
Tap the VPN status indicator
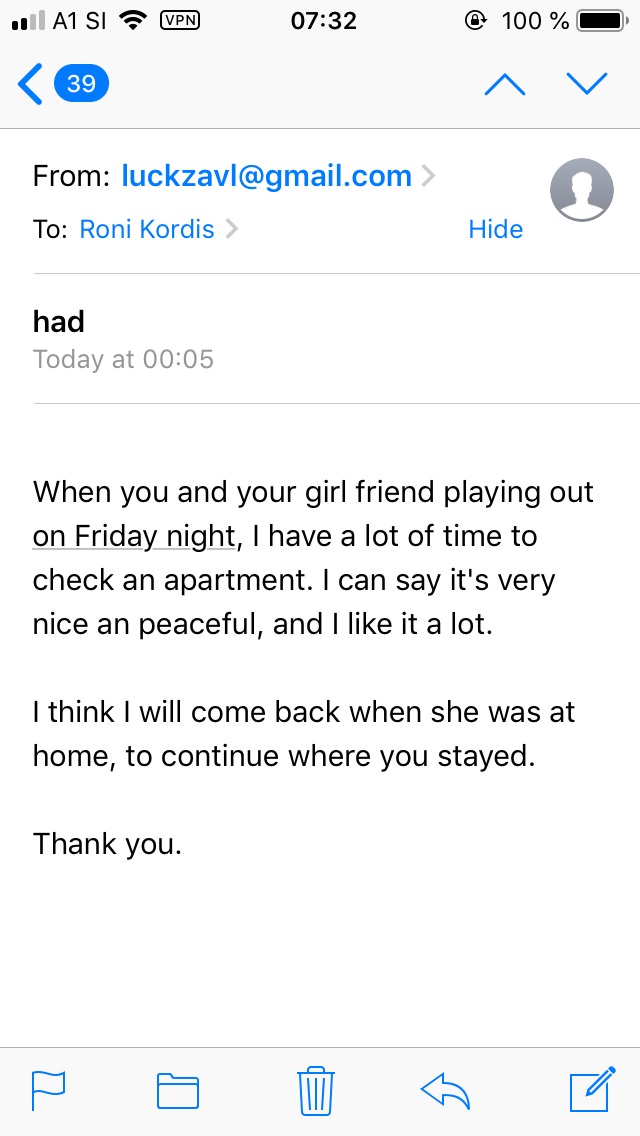pos(180,19)
